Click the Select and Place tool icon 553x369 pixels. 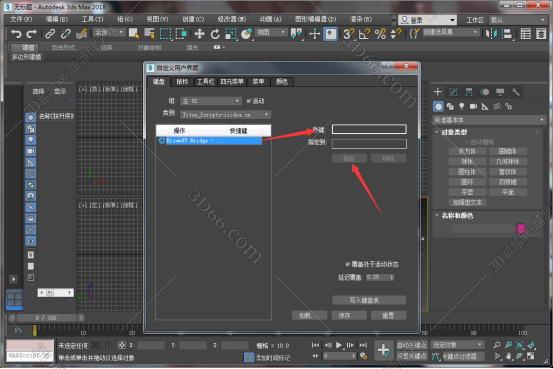[247, 34]
